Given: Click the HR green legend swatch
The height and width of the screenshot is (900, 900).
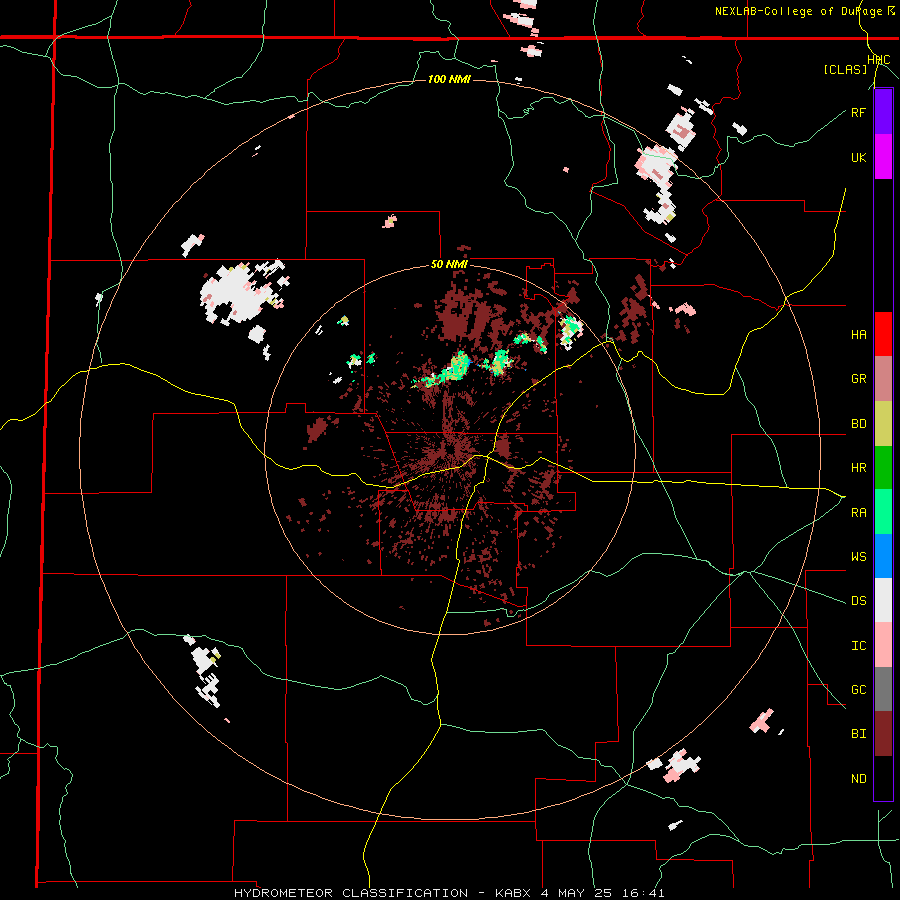Looking at the screenshot, I should point(883,467).
